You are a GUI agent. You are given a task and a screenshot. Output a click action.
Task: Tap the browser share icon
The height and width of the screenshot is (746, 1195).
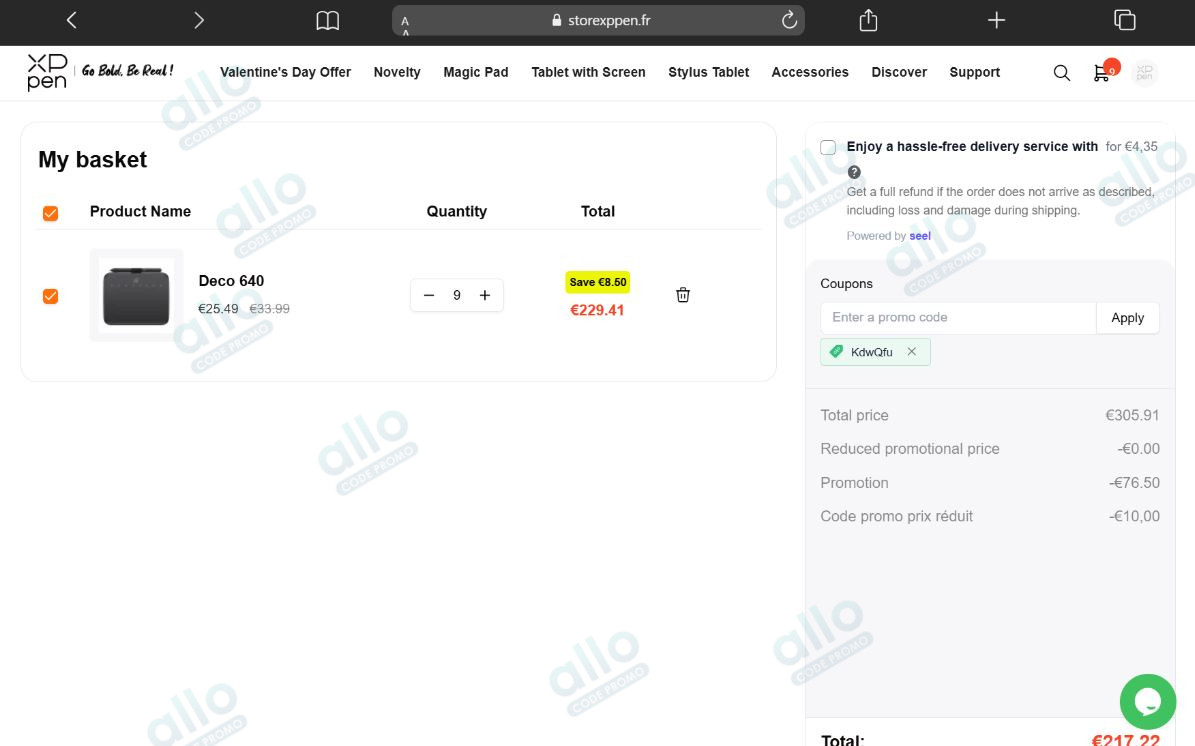pos(868,21)
